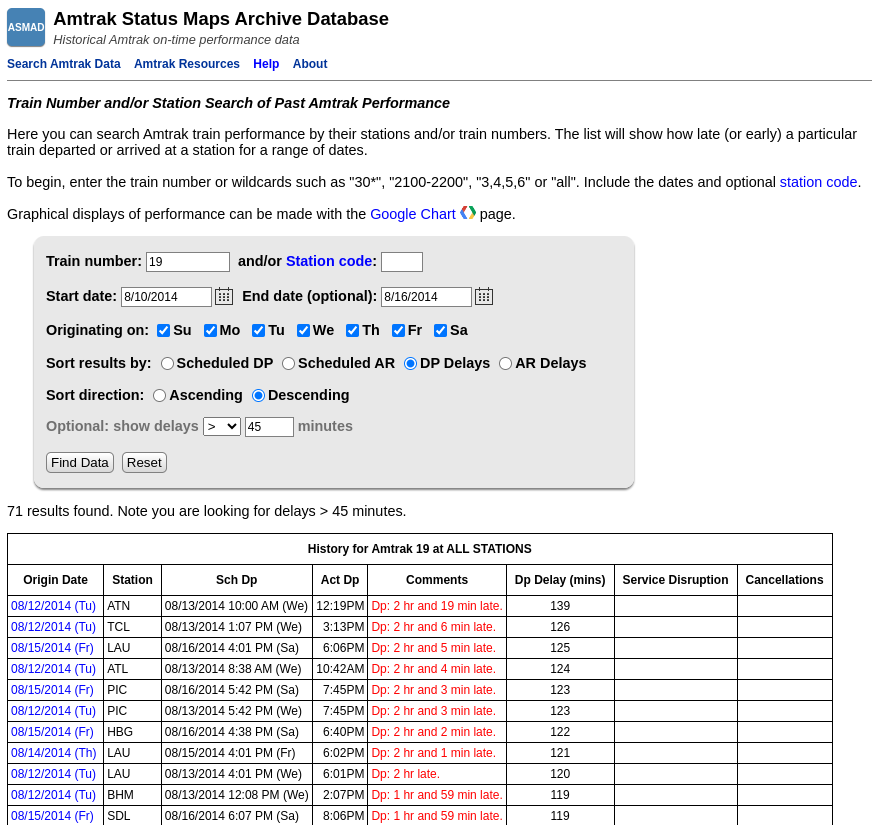Image resolution: width=880 pixels, height=825 pixels.
Task: Open 08/12/2014 origin date for TCL row
Action: click(53, 627)
